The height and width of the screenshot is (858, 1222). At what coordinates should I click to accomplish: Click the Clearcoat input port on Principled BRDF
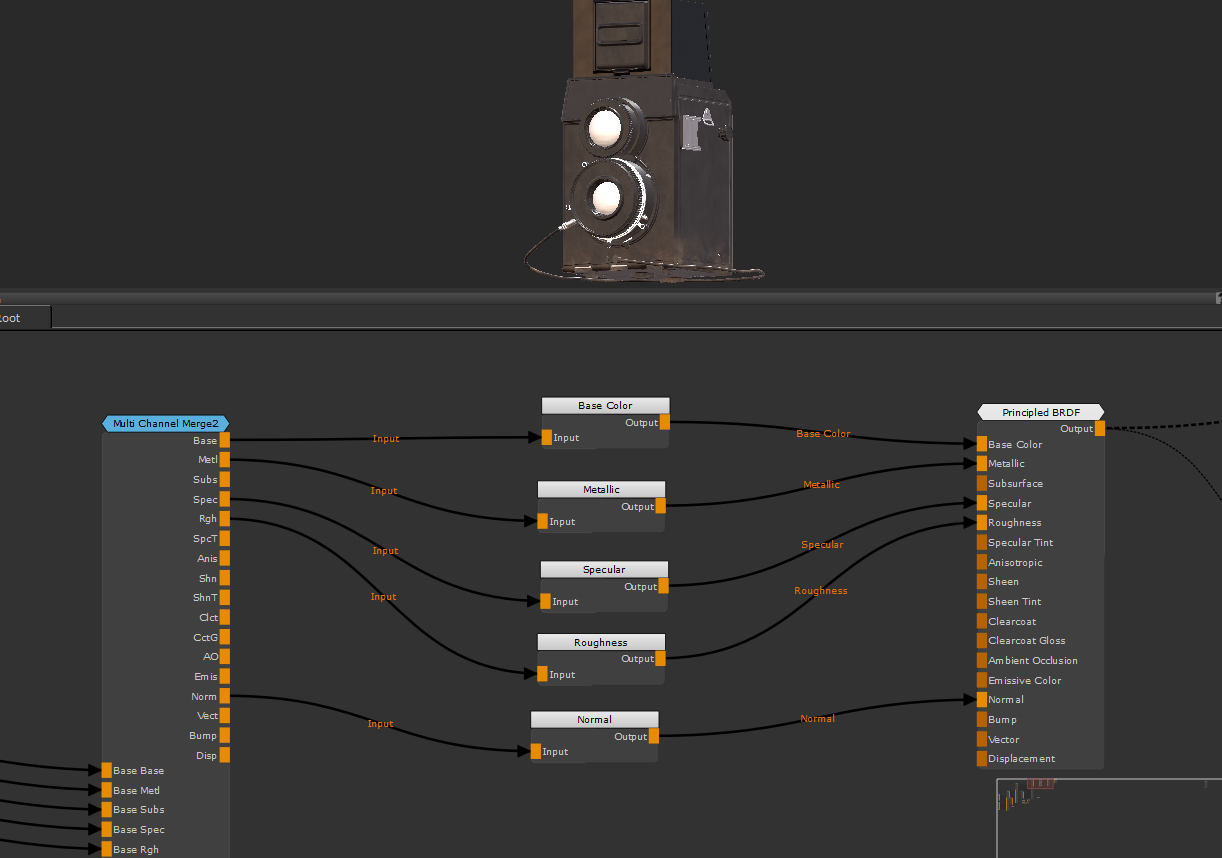click(x=982, y=621)
